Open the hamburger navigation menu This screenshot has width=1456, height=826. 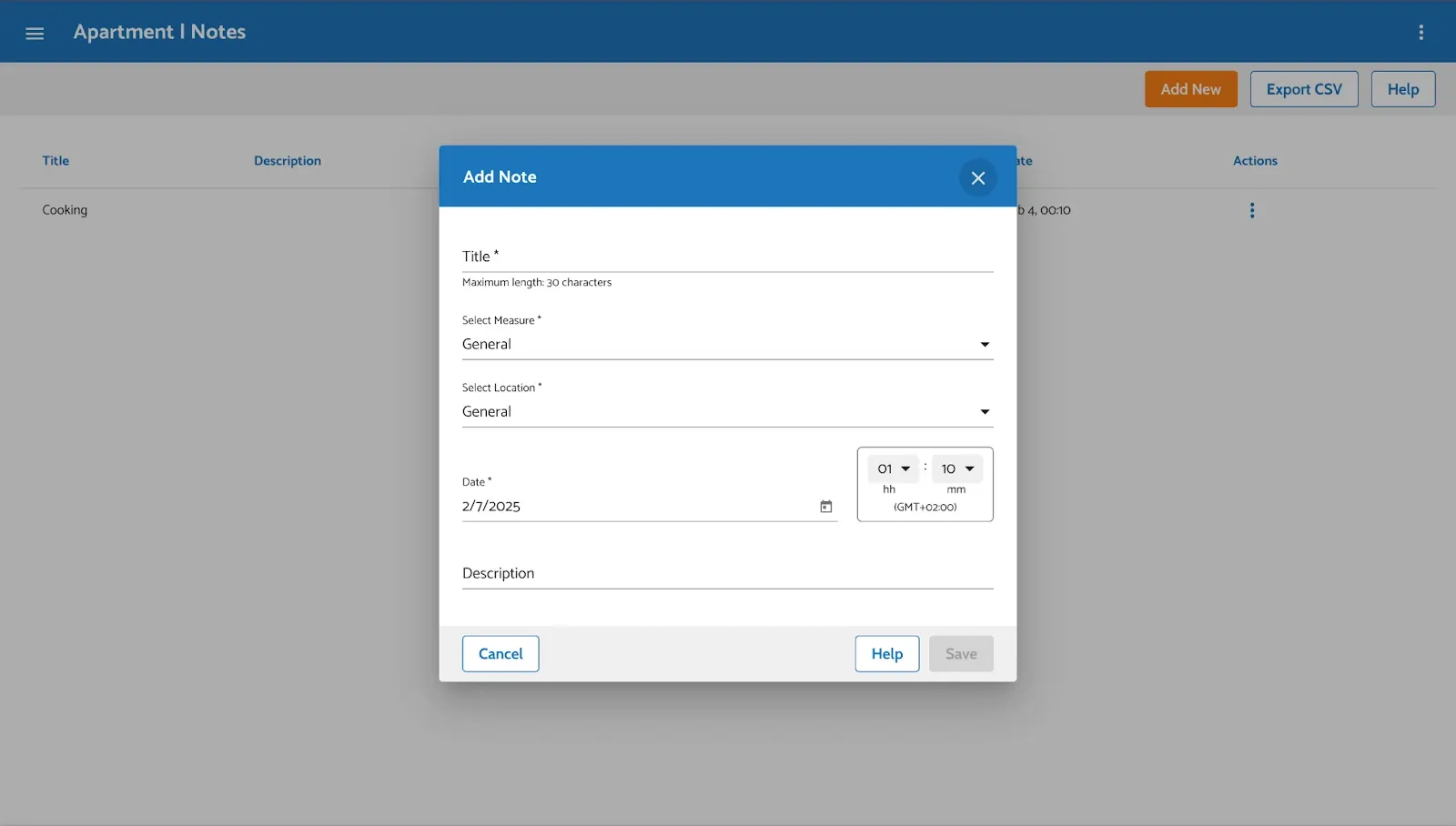tap(35, 33)
